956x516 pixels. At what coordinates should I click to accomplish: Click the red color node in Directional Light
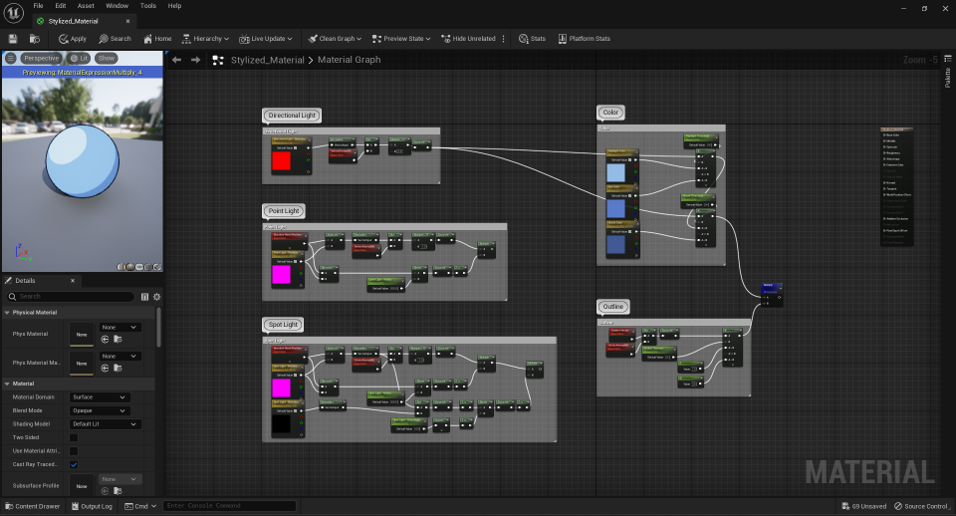coord(281,161)
